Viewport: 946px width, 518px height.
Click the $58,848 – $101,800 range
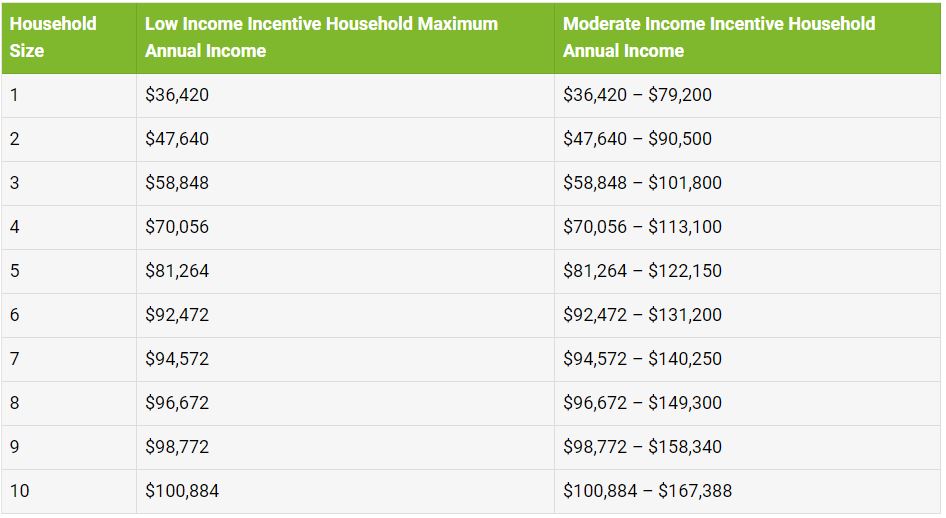[x=642, y=183]
